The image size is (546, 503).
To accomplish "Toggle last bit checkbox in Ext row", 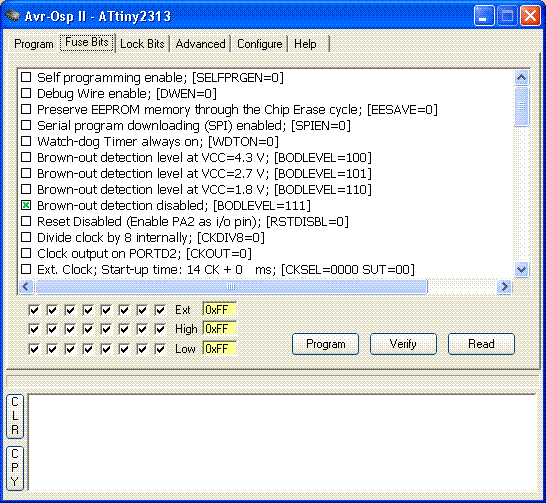I will (160, 310).
